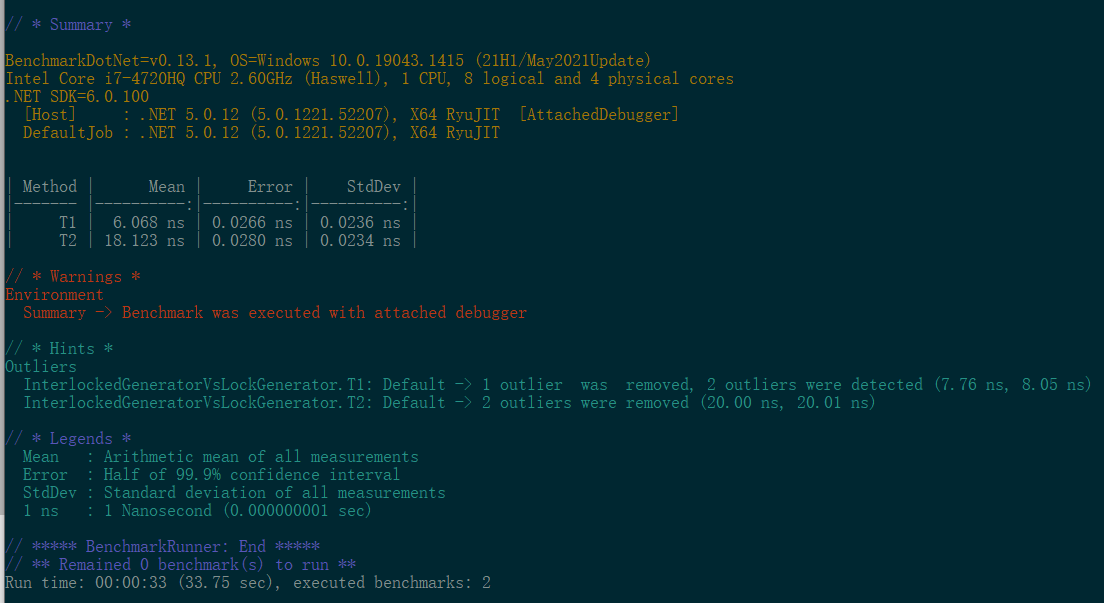Click the T1 mean value 6.068 ns
Image resolution: width=1104 pixels, height=603 pixels.
pos(149,223)
